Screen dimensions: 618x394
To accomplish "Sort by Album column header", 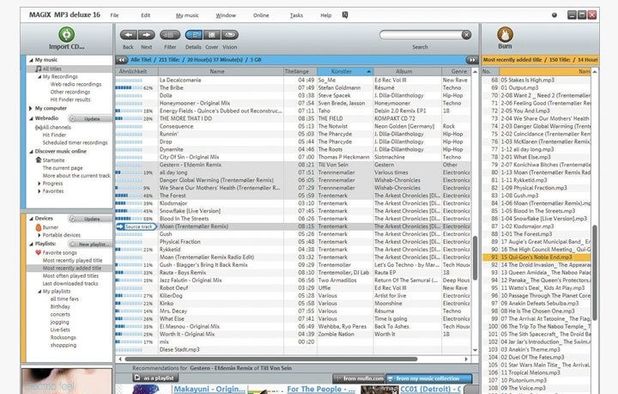I will (407, 71).
